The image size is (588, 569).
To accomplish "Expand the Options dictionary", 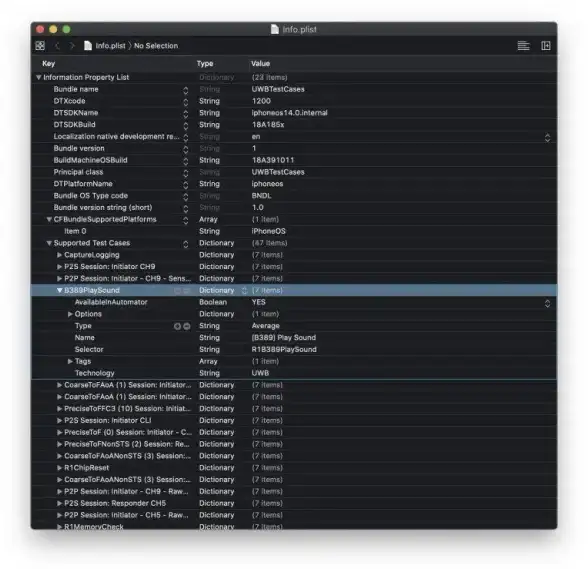I will pyautogui.click(x=70, y=314).
